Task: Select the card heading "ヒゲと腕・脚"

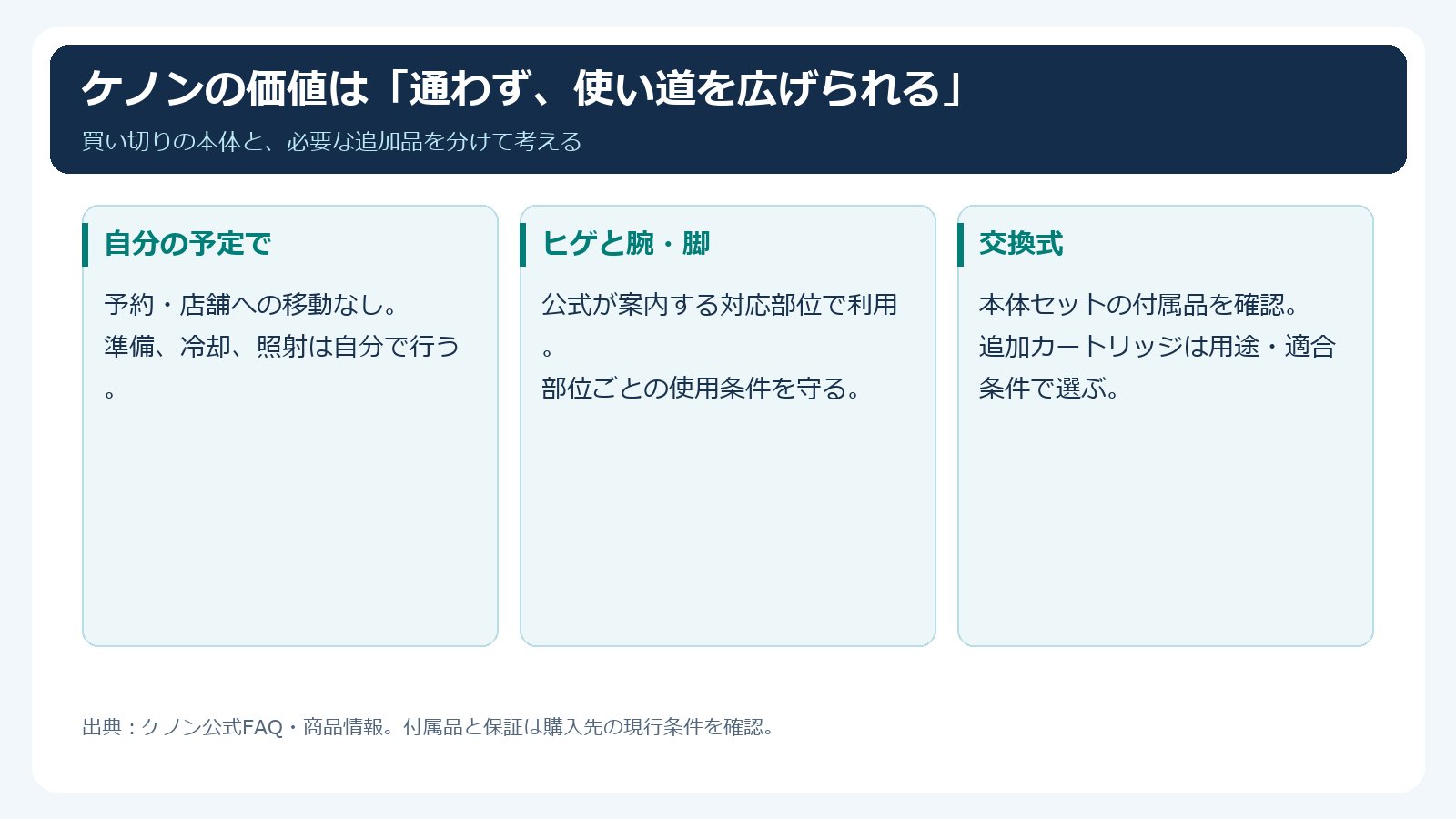Action: coord(626,244)
